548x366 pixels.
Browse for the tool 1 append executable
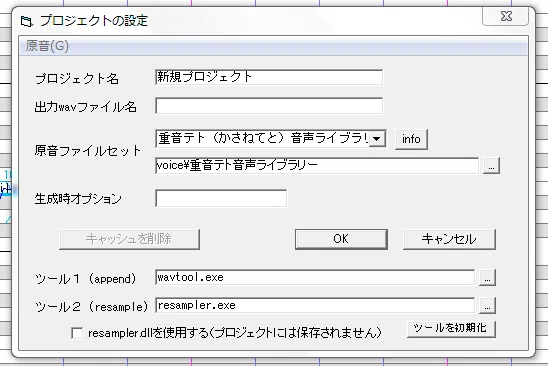point(487,278)
